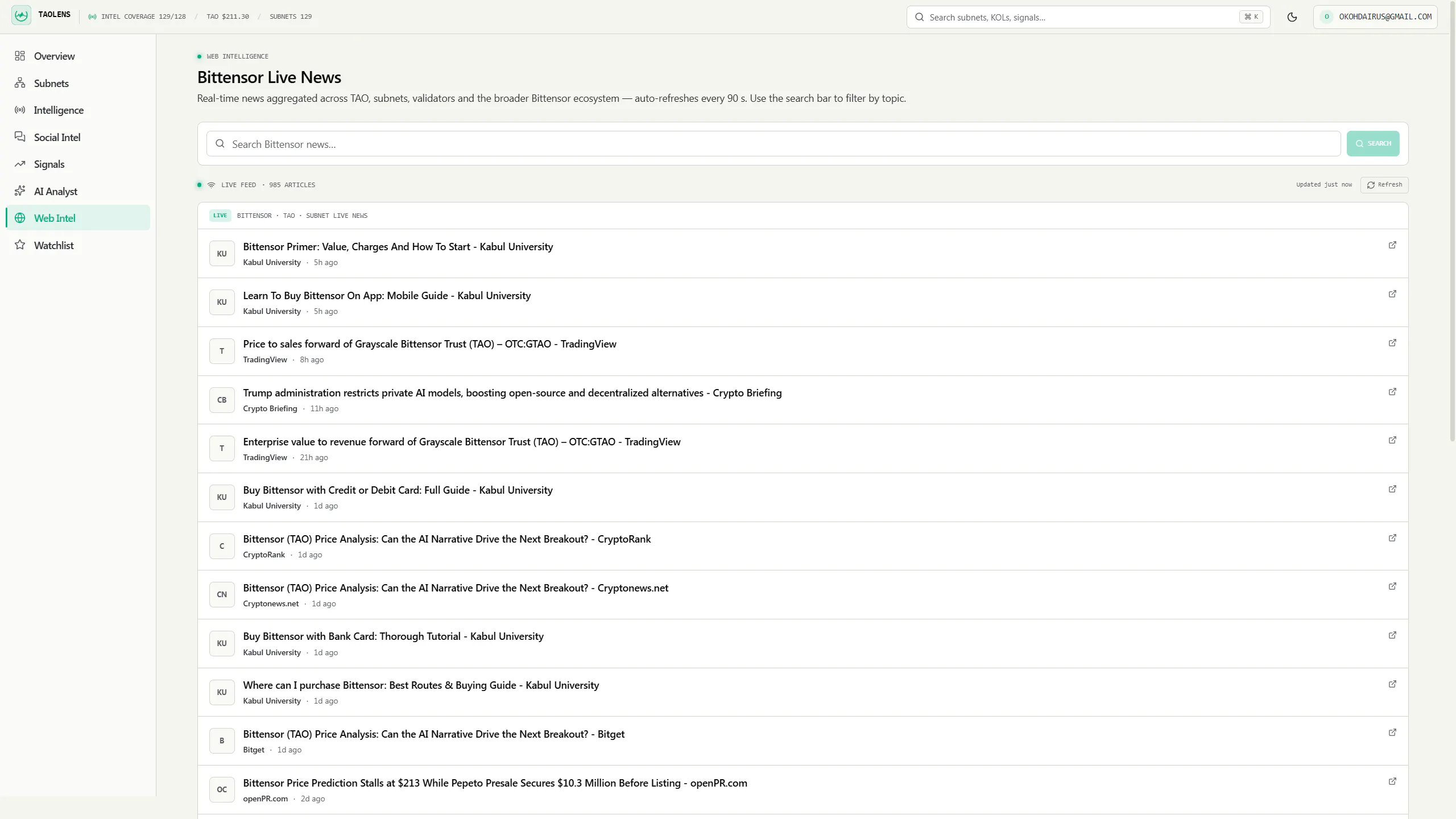This screenshot has height=819, width=1456.
Task: Open external link for the openPR.com article
Action: 1392,781
